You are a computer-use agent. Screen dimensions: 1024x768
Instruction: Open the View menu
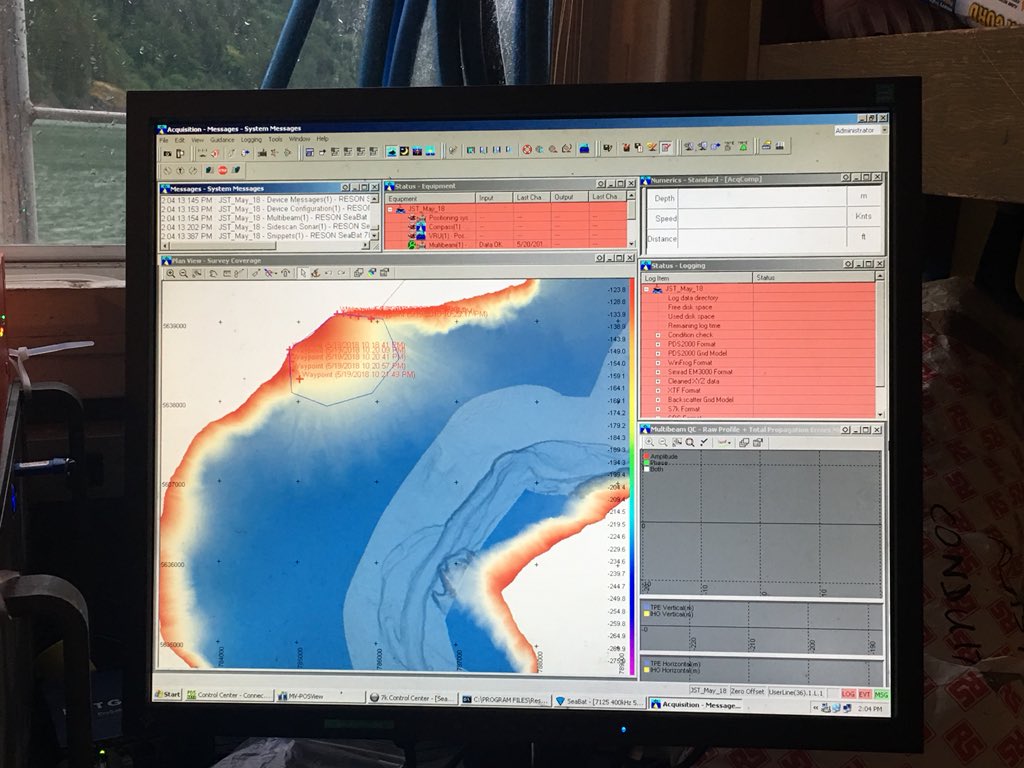coord(197,140)
